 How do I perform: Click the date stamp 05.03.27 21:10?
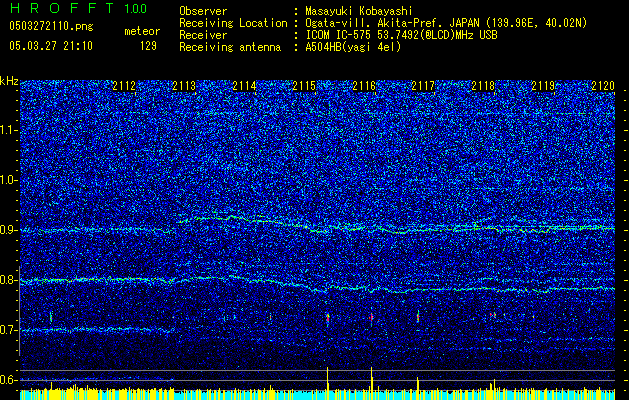[x=51, y=46]
